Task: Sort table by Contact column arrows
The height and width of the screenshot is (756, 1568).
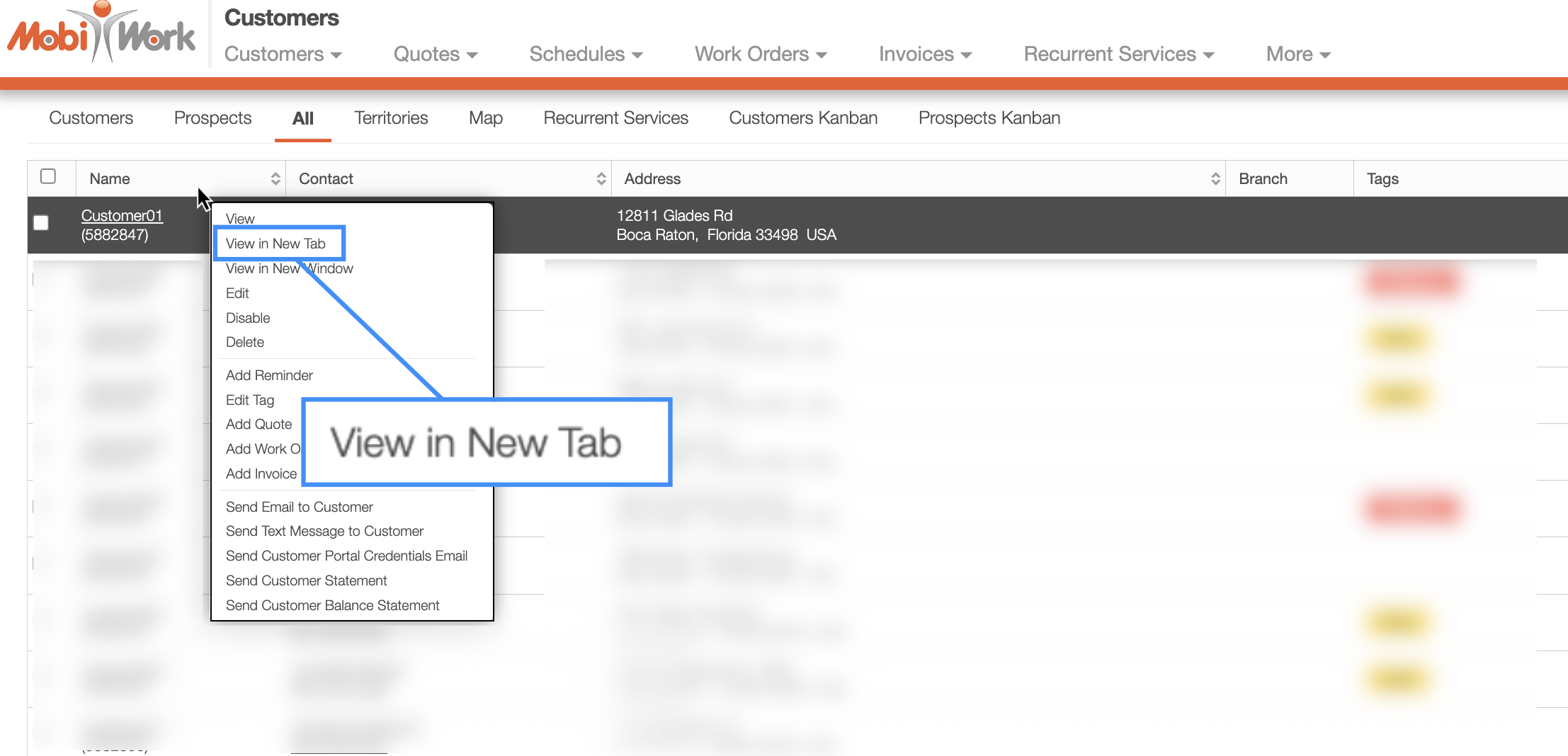Action: 601,179
